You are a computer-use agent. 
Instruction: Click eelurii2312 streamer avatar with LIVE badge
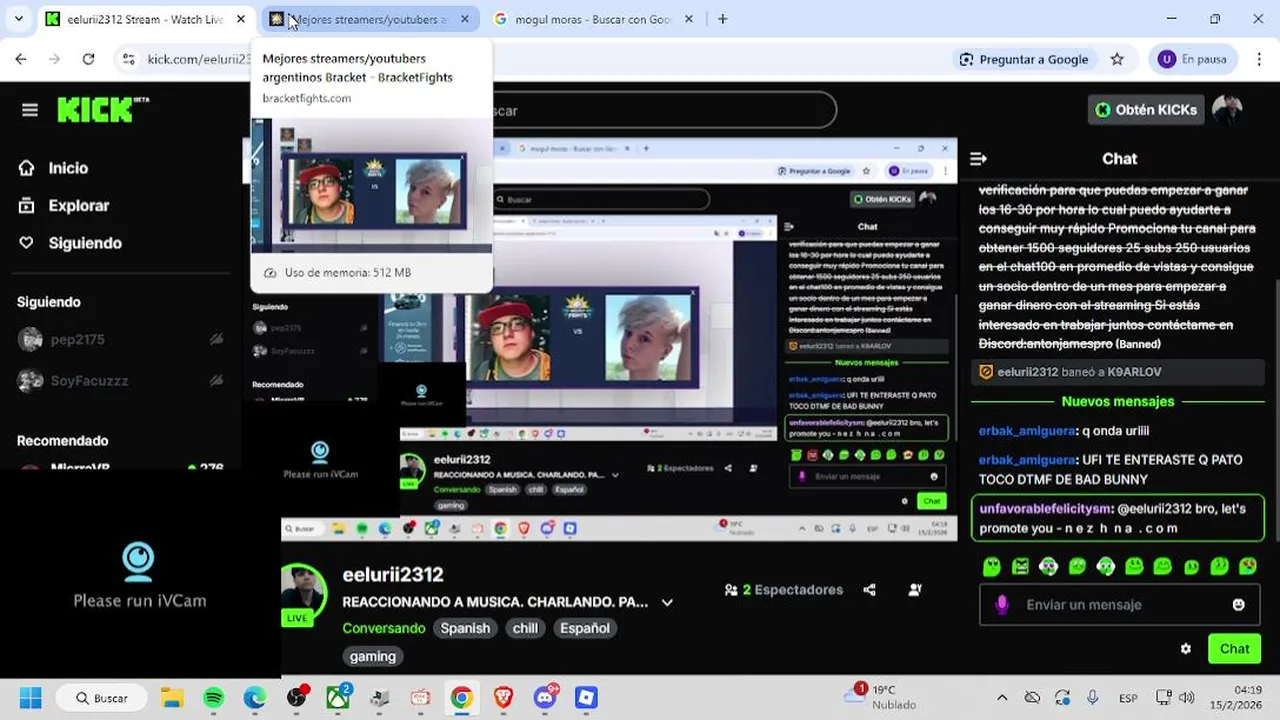[304, 592]
